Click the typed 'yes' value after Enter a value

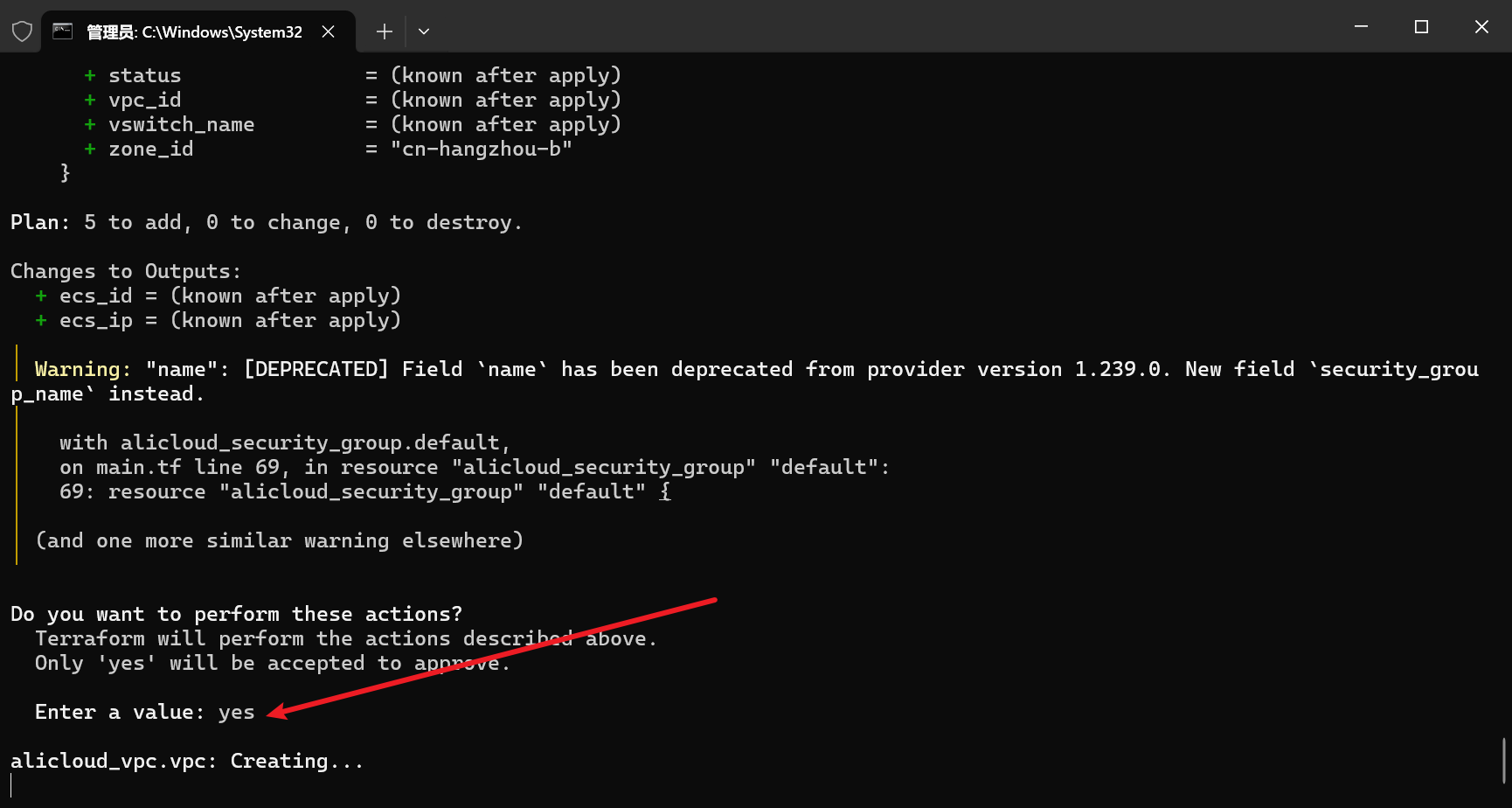[x=236, y=713]
